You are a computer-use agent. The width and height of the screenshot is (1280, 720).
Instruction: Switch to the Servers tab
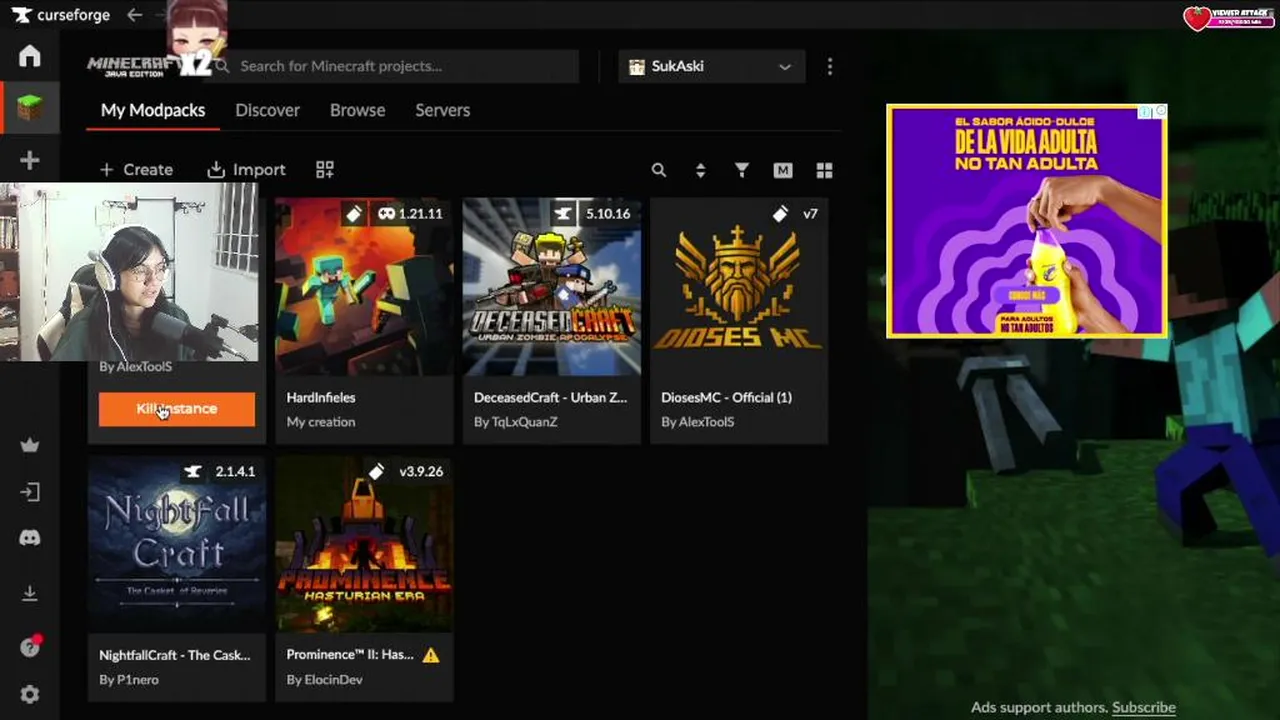(442, 110)
